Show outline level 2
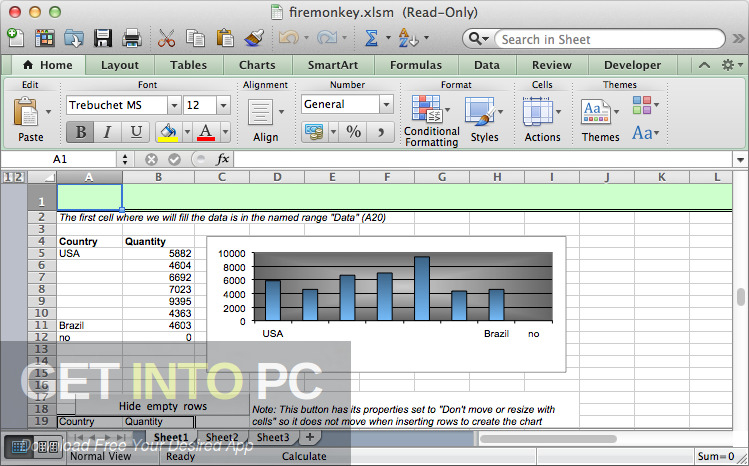The width and height of the screenshot is (749, 466). pos(18,177)
